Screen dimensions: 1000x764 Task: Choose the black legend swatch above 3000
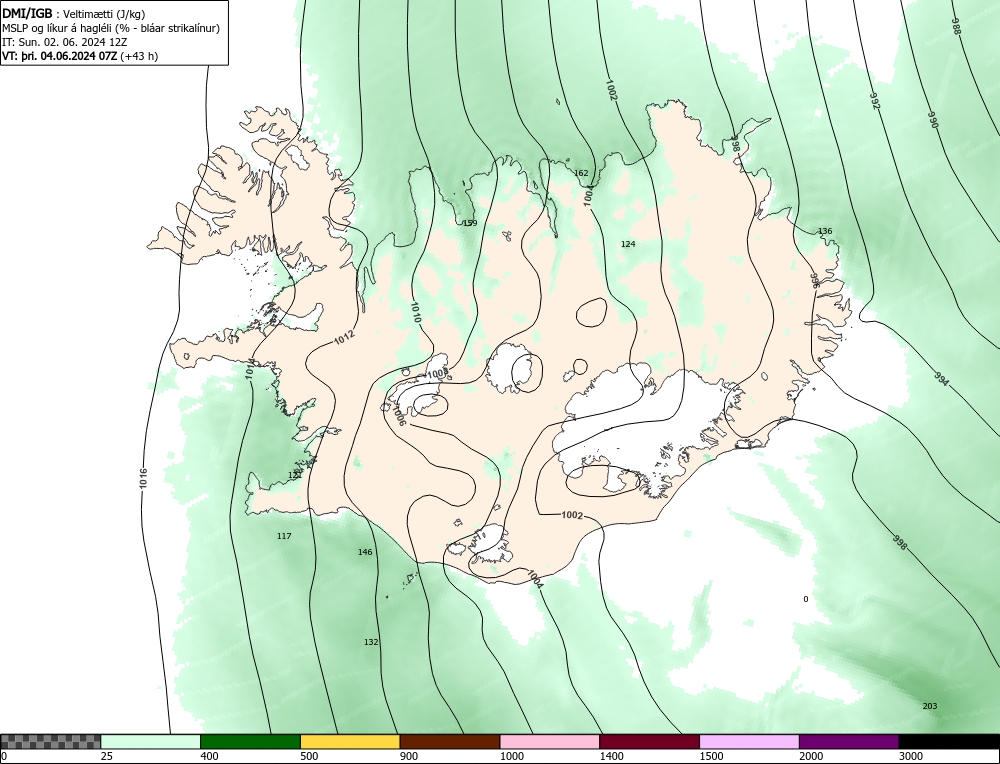coord(950,742)
